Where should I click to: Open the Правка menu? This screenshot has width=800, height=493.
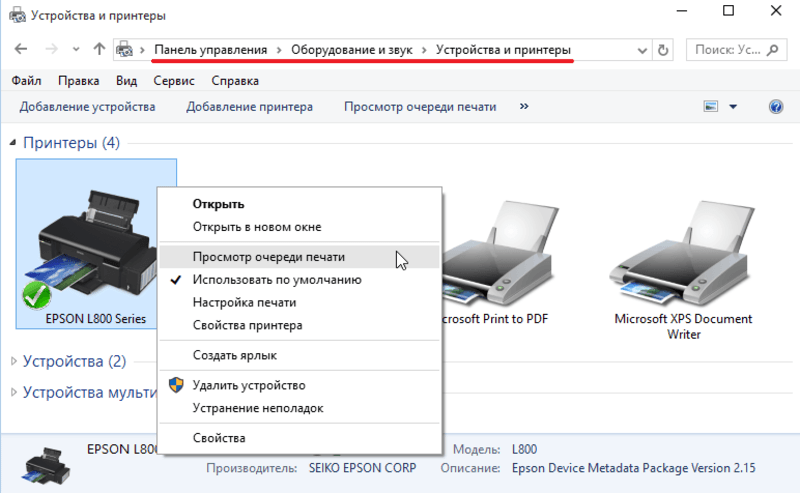point(79,81)
